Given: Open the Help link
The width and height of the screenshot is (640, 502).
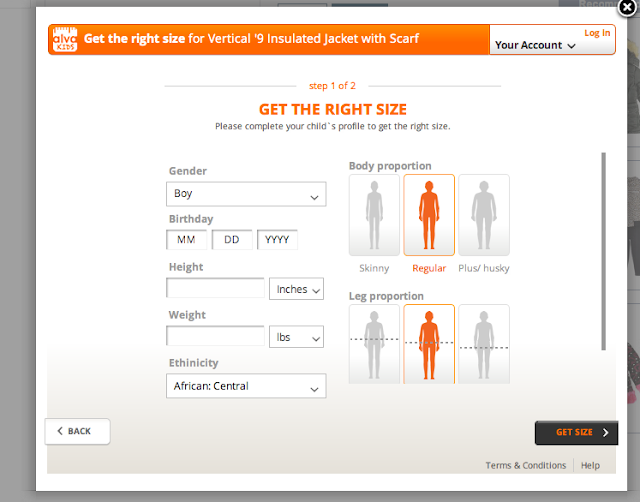Looking at the screenshot, I should point(590,465).
